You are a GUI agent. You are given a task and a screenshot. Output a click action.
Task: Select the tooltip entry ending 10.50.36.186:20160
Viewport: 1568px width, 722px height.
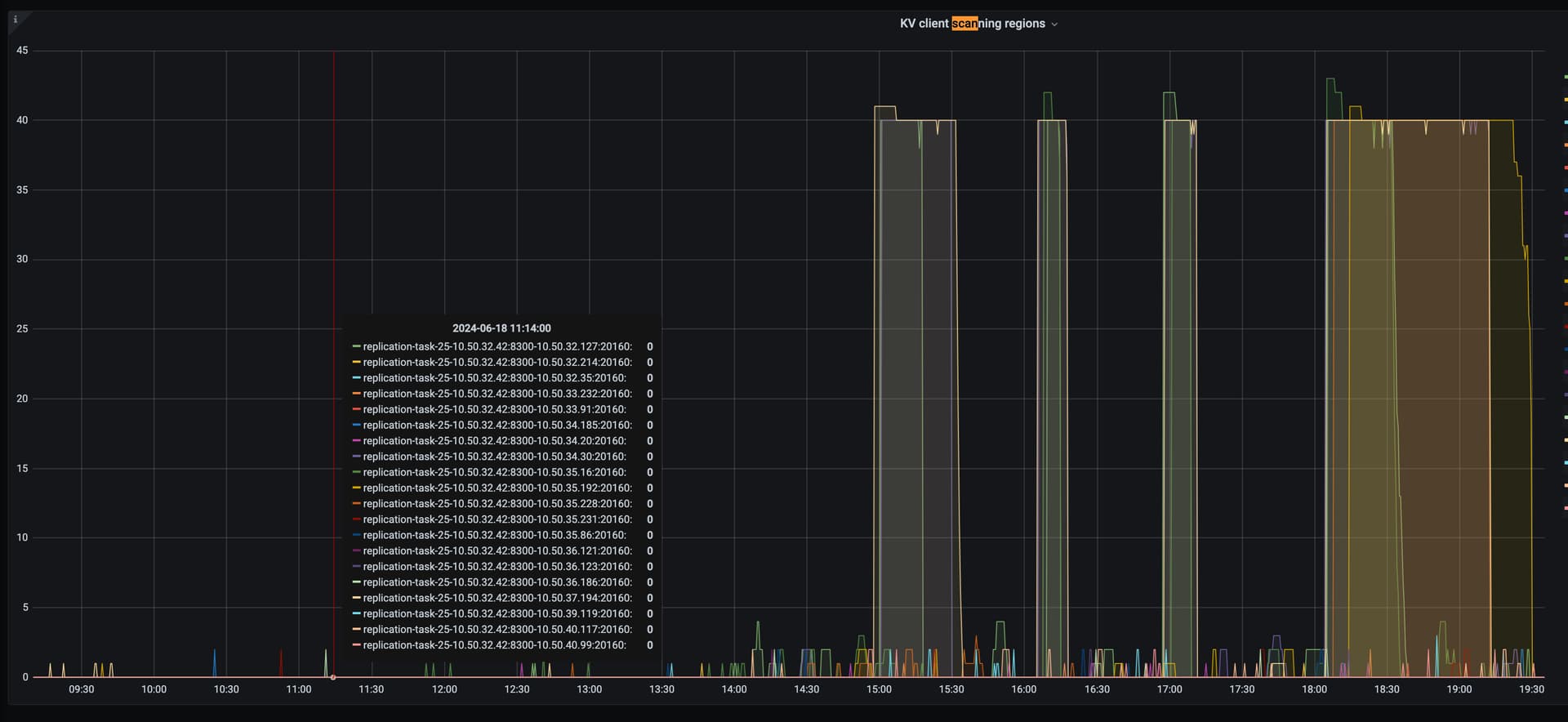pos(497,582)
